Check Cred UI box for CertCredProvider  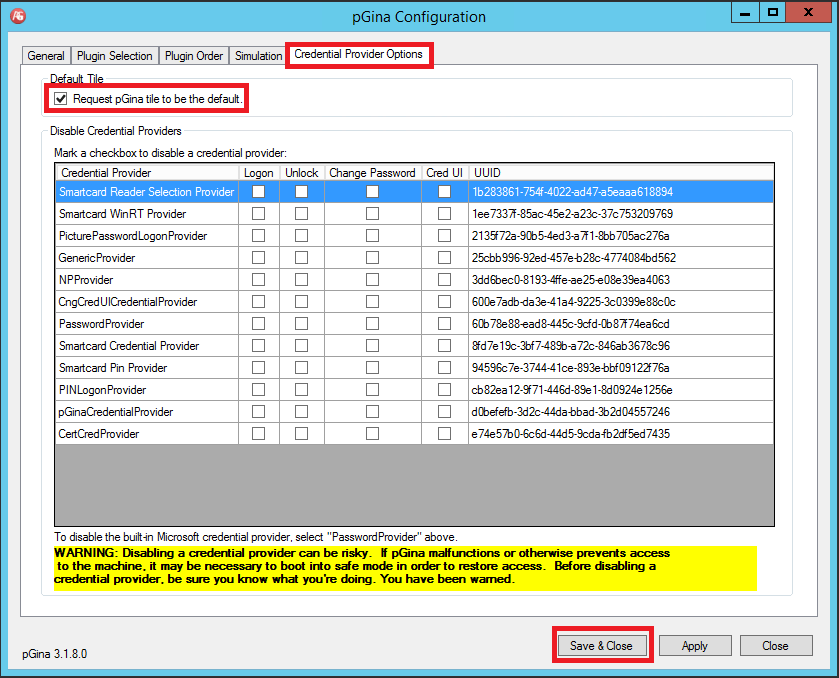(x=444, y=434)
